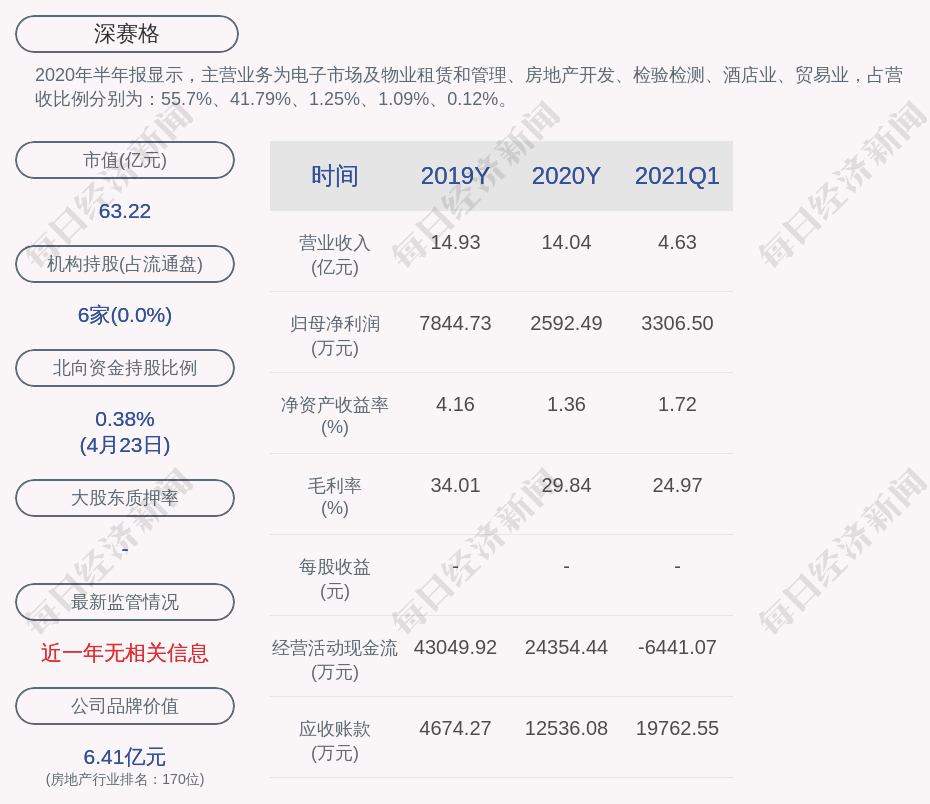Click the gross margin value 29.84

click(x=566, y=485)
